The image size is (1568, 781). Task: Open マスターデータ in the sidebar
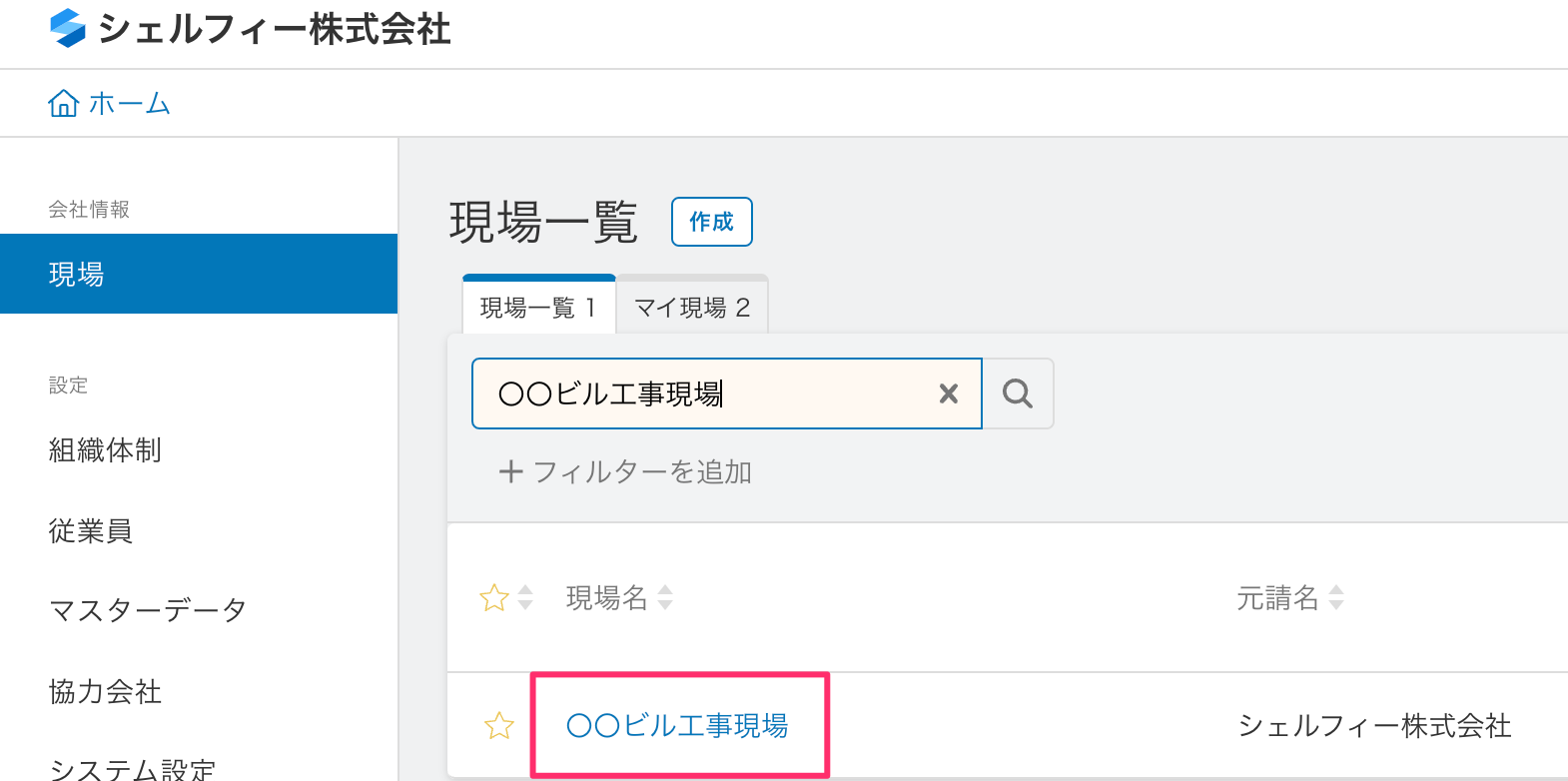[147, 610]
